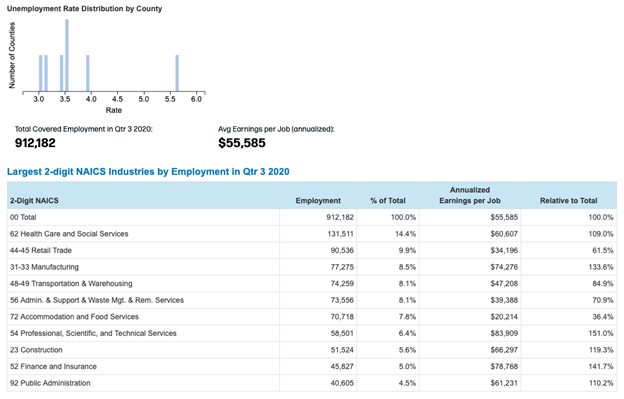Viewport: 624px width, 399px height.
Task: Click 'Avg Earnings per Job (annualized)' label
Action: click(x=276, y=129)
